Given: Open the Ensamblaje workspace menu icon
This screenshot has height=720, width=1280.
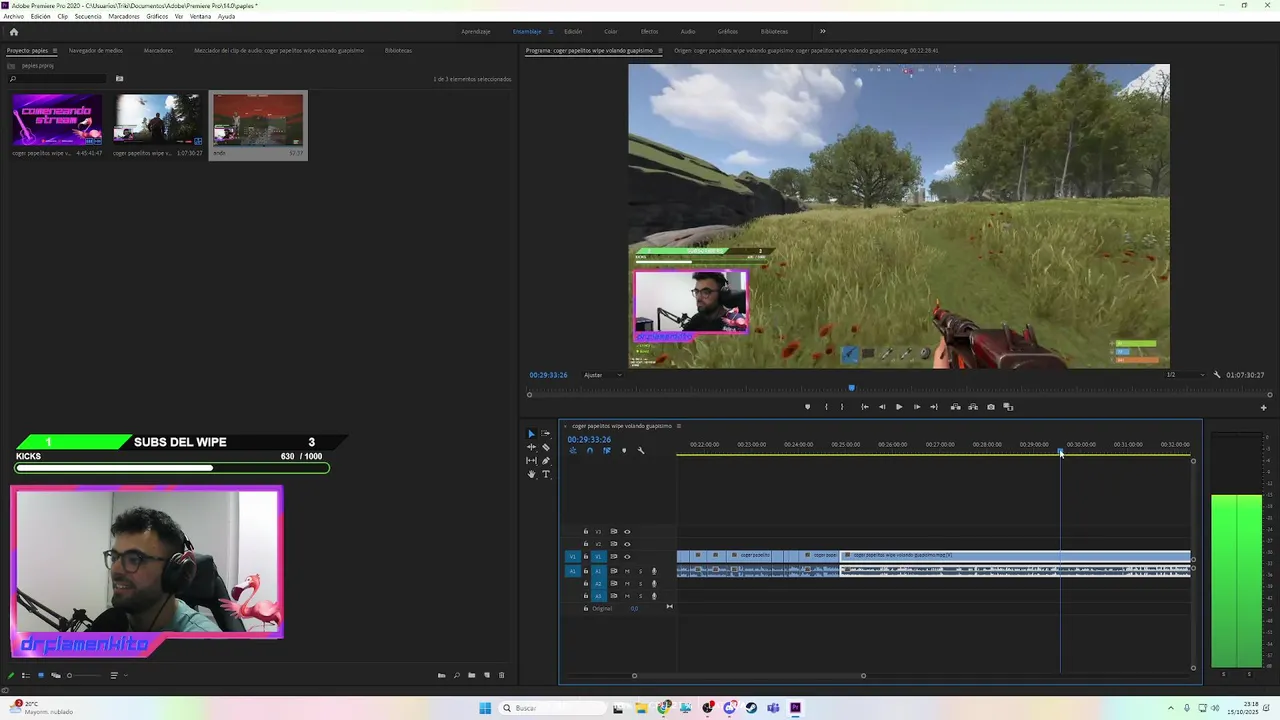Looking at the screenshot, I should click(x=550, y=31).
